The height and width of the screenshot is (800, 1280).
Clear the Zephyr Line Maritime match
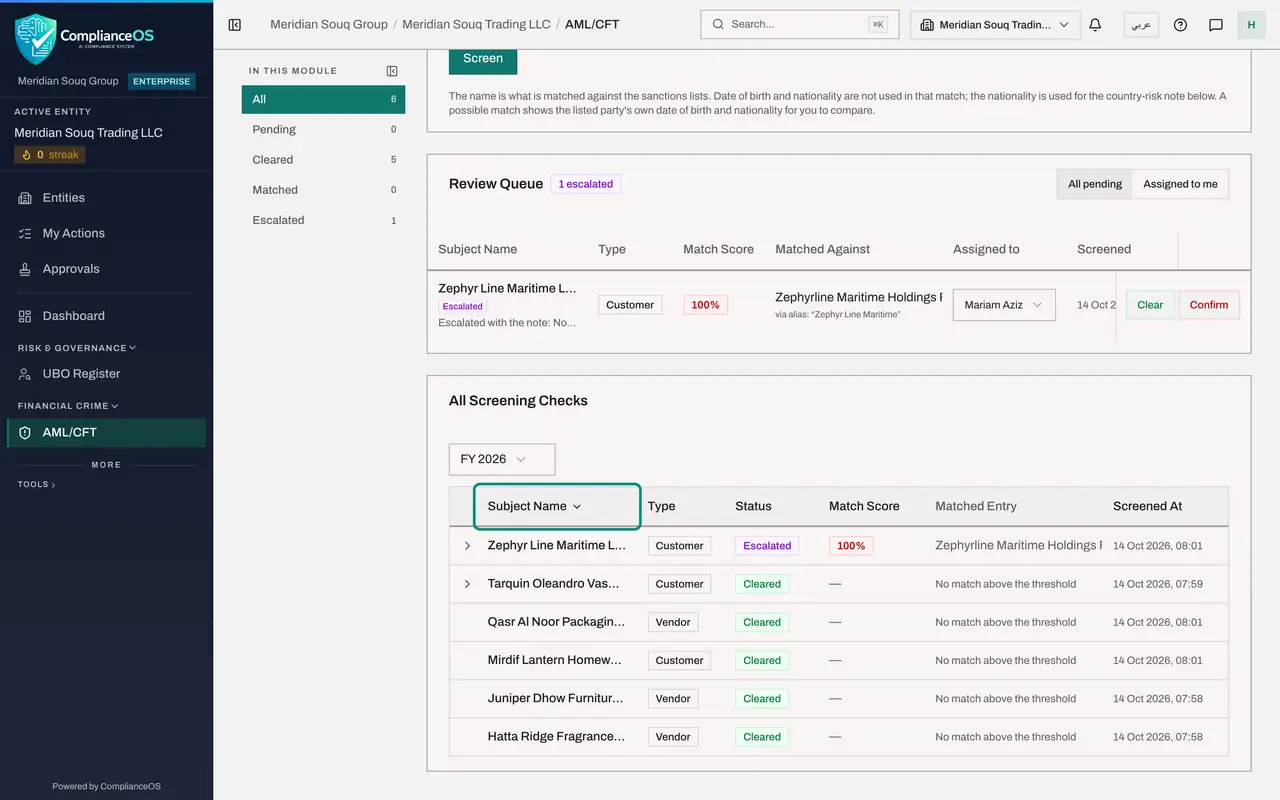tap(1150, 305)
